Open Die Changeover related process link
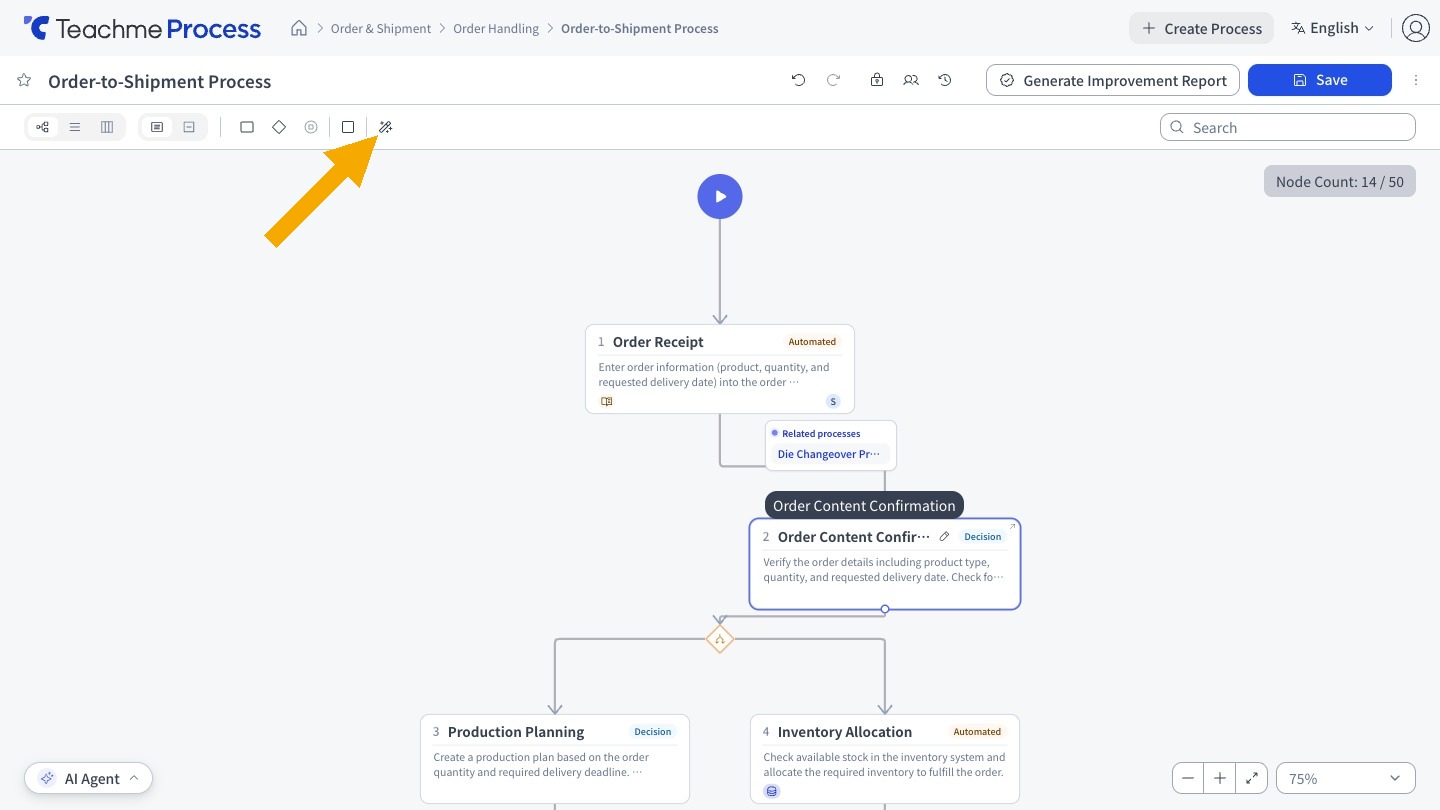 (x=829, y=454)
